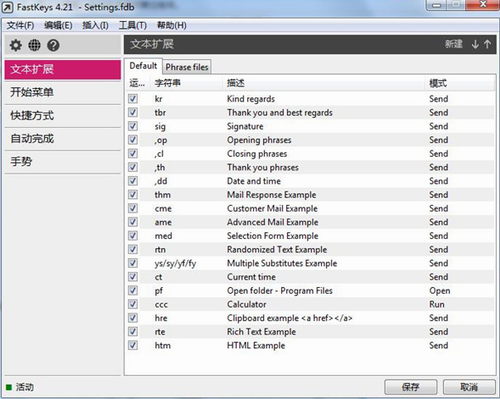Toggle the ,th Thank you phrases checkbox
Viewport: 500px width, 399px height.
(133, 167)
